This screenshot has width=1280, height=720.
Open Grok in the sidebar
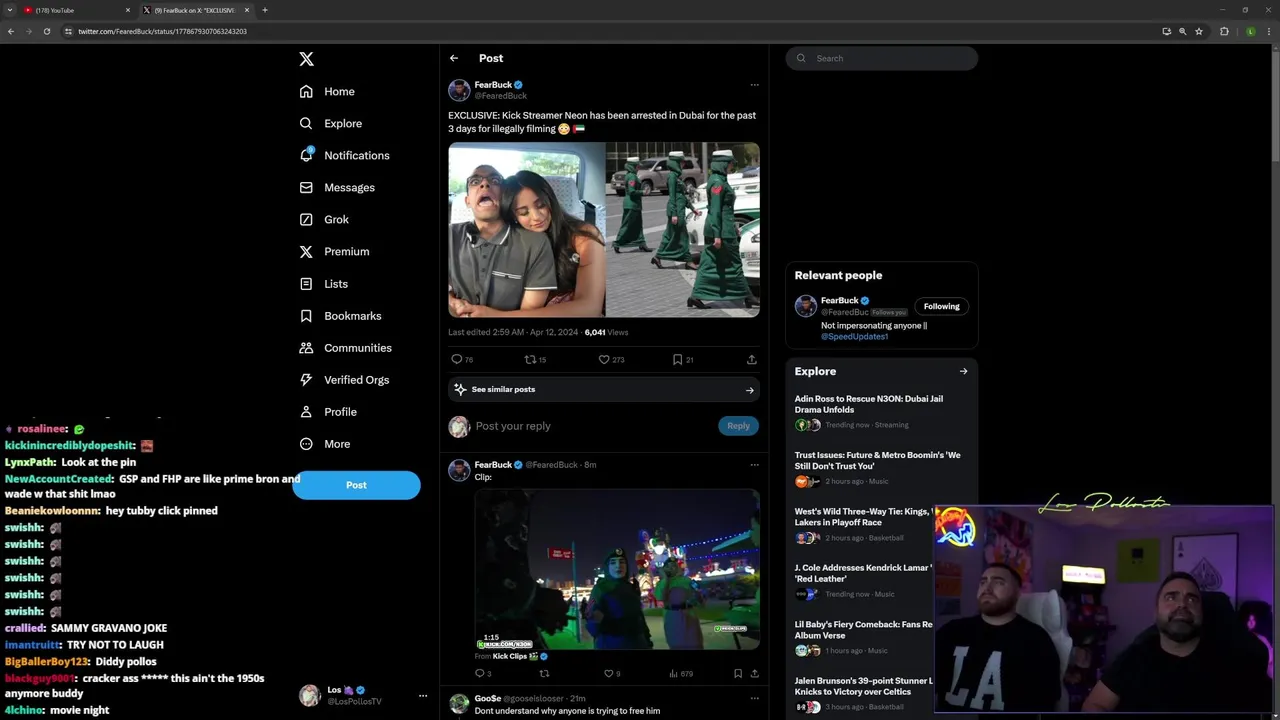click(324, 219)
